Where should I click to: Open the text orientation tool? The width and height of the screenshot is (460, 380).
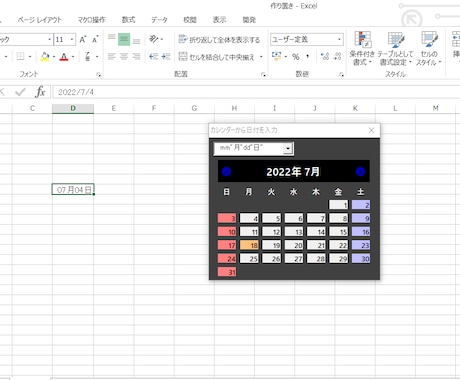pos(153,39)
